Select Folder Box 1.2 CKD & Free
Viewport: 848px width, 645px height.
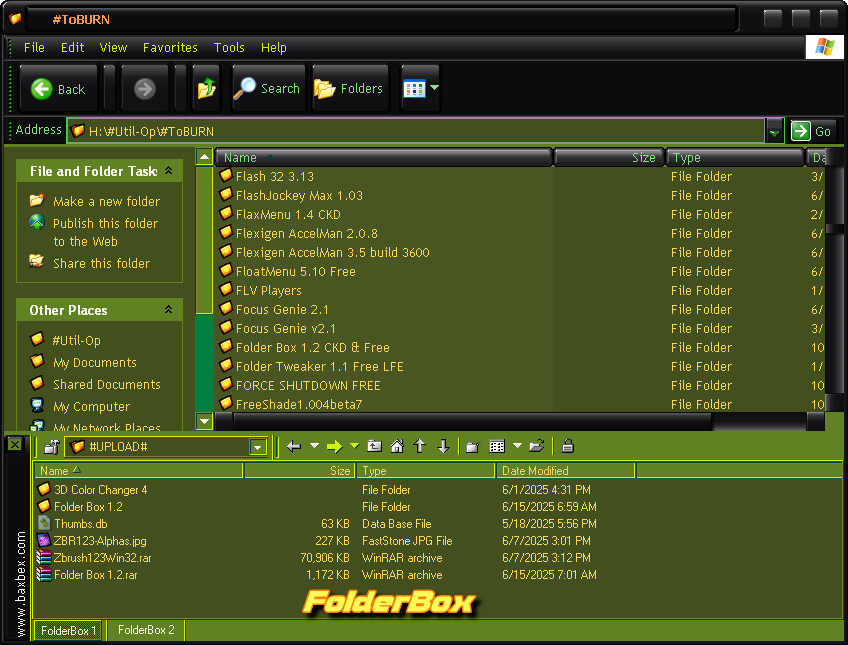(x=313, y=347)
